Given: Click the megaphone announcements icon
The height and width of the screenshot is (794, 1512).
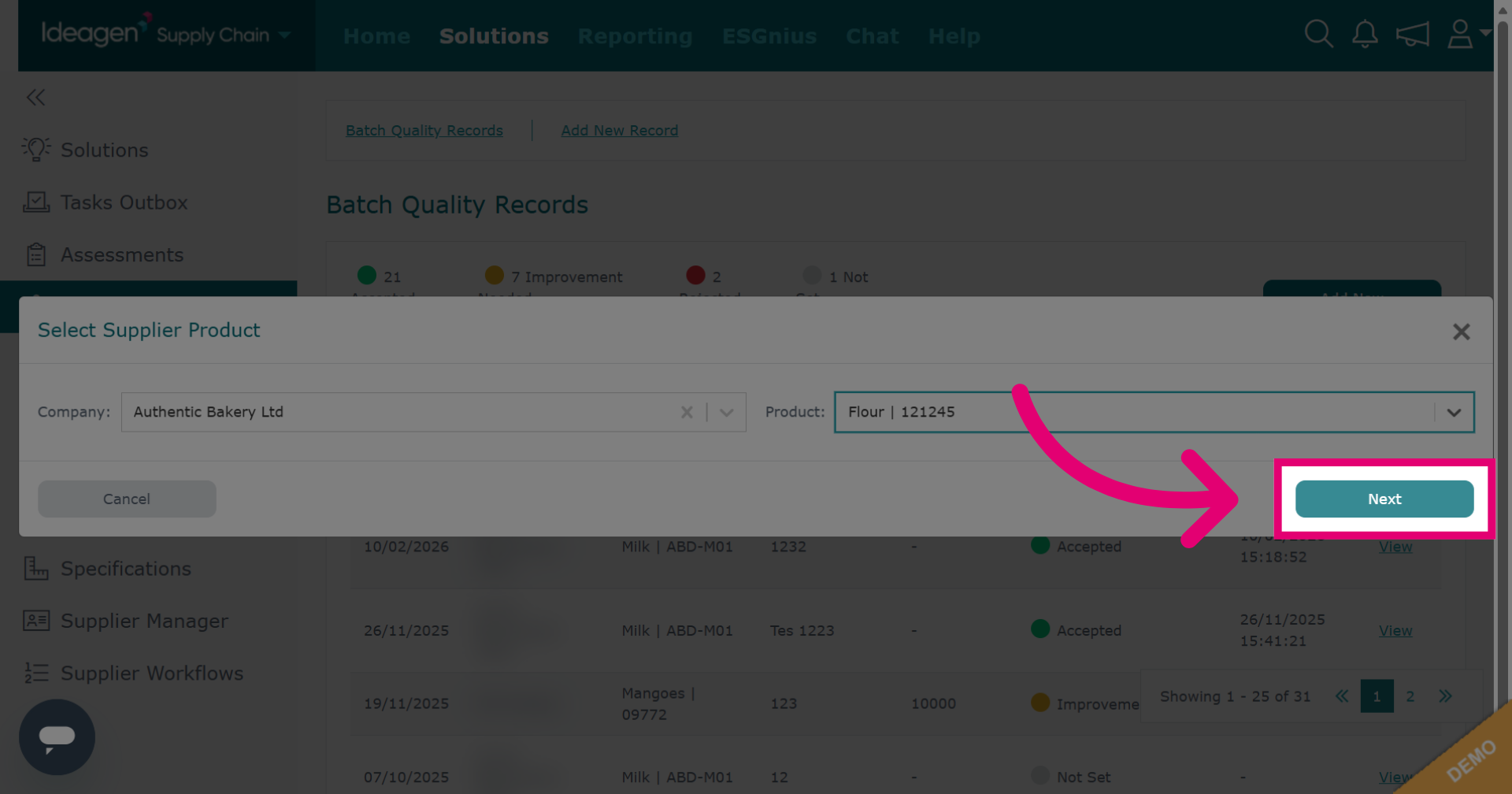Looking at the screenshot, I should click(1412, 34).
